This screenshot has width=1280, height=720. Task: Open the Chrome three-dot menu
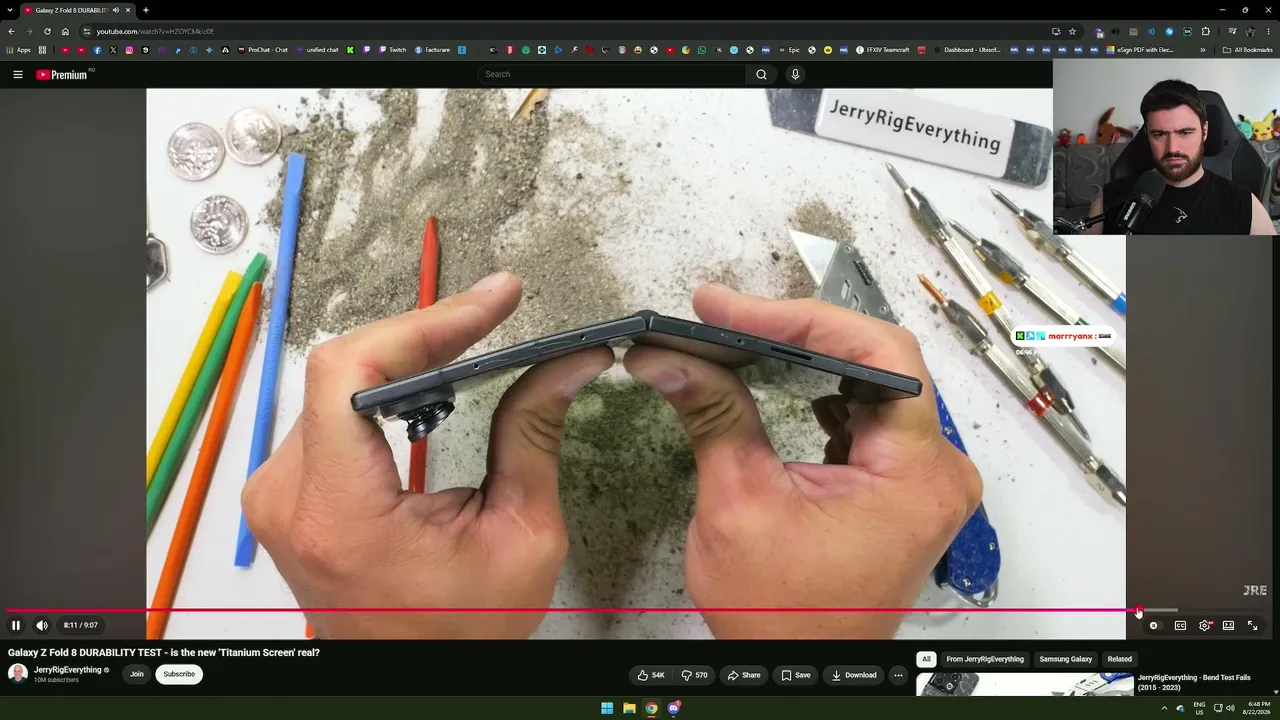1267,31
